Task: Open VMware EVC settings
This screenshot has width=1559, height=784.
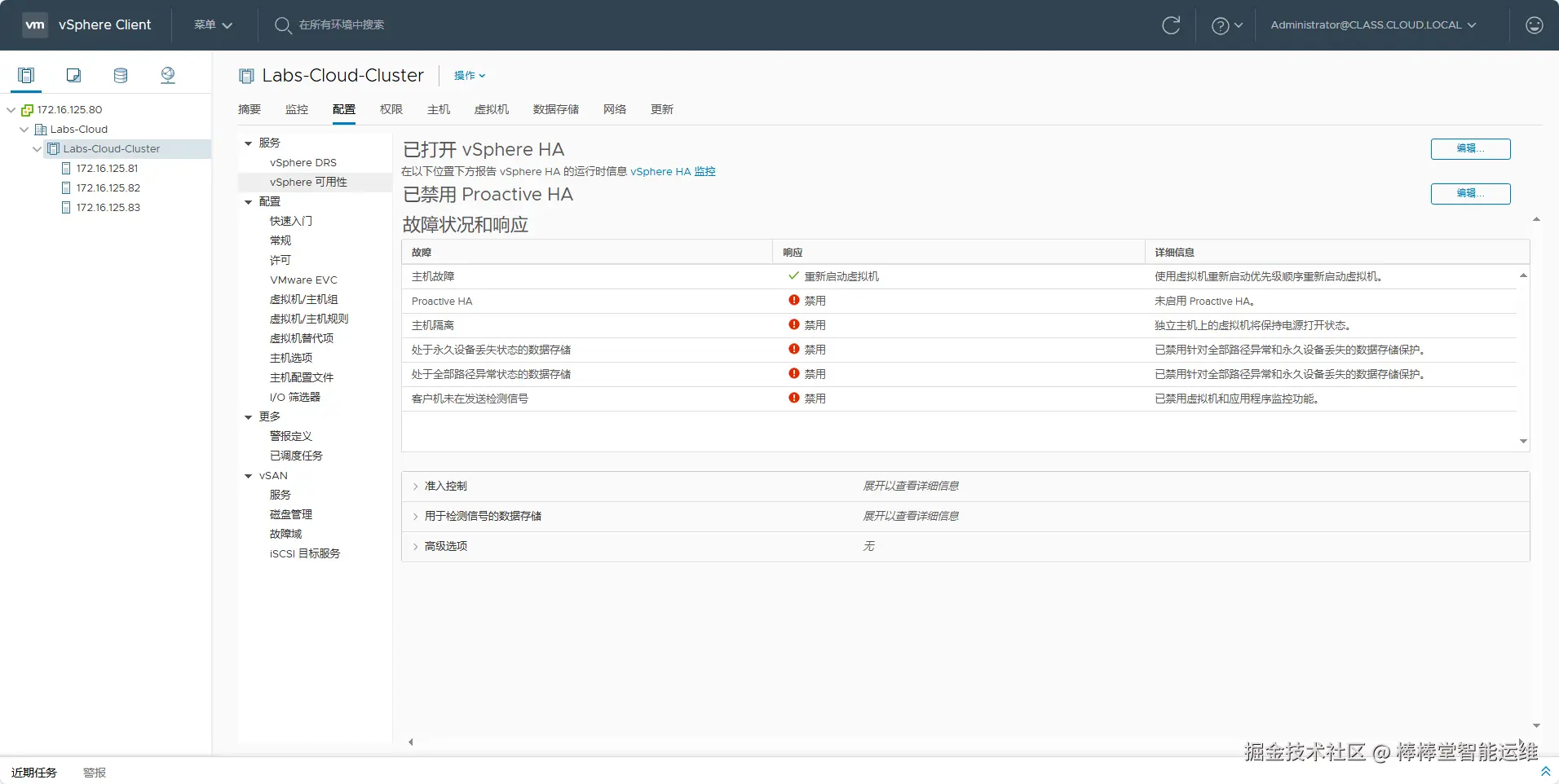Action: coord(303,280)
